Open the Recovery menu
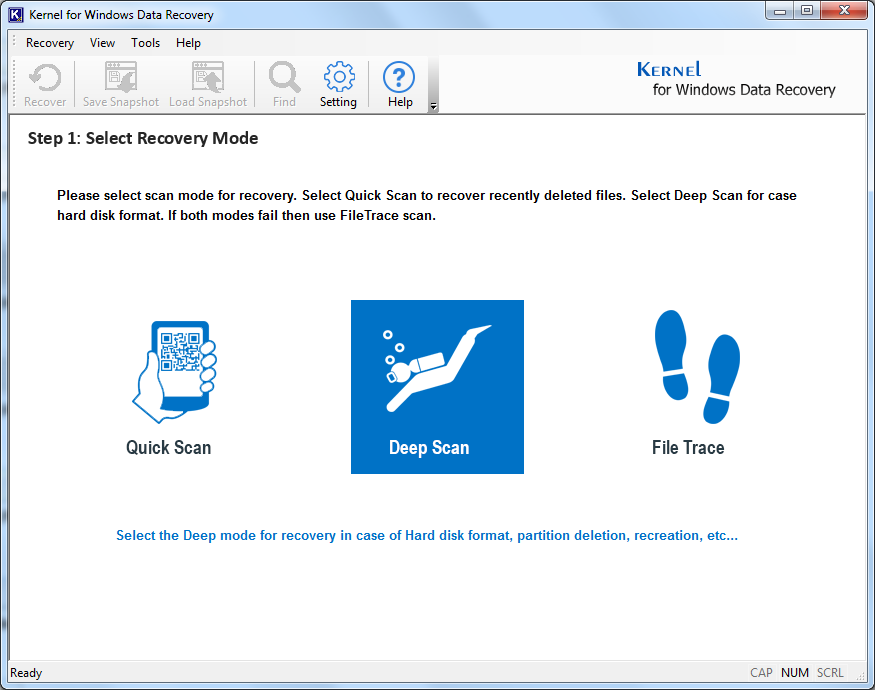The image size is (875, 690). 50,43
